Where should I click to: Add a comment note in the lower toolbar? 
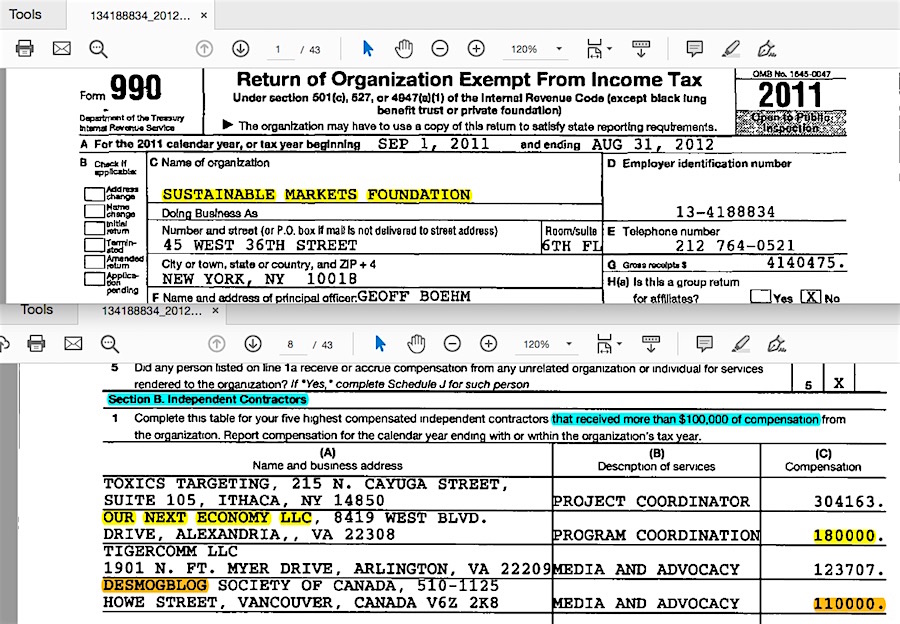point(705,344)
